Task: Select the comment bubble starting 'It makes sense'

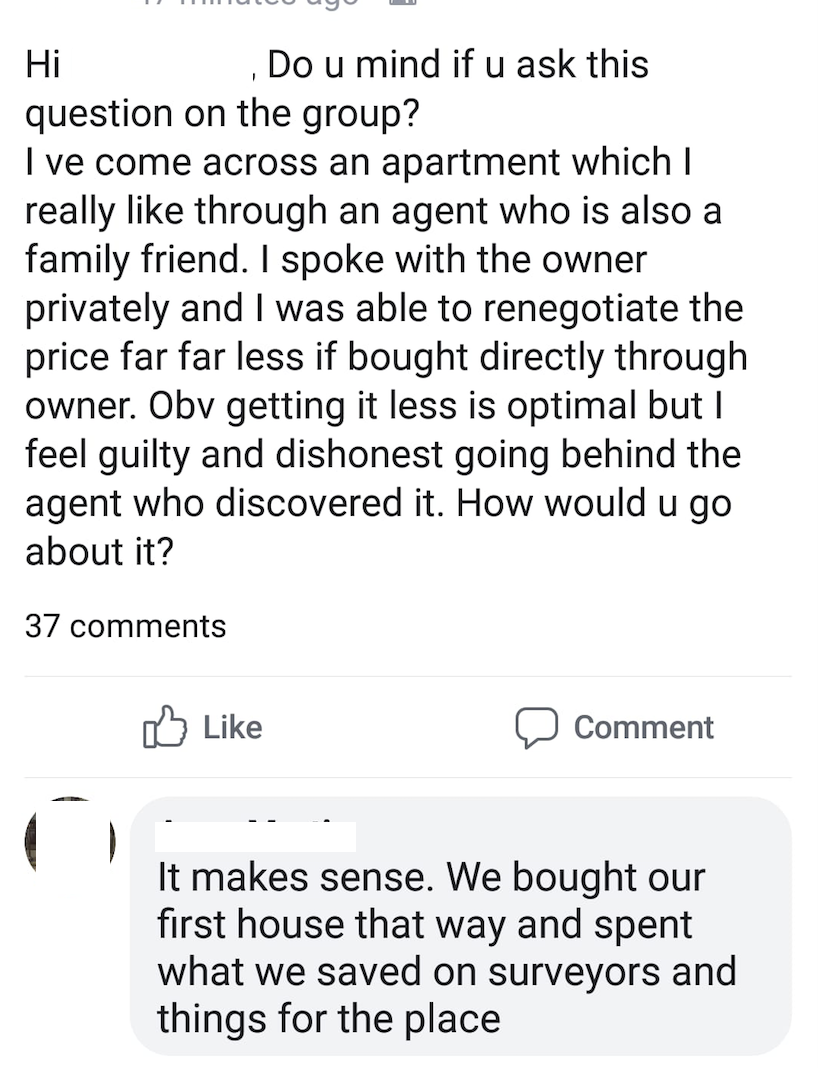Action: pos(460,925)
